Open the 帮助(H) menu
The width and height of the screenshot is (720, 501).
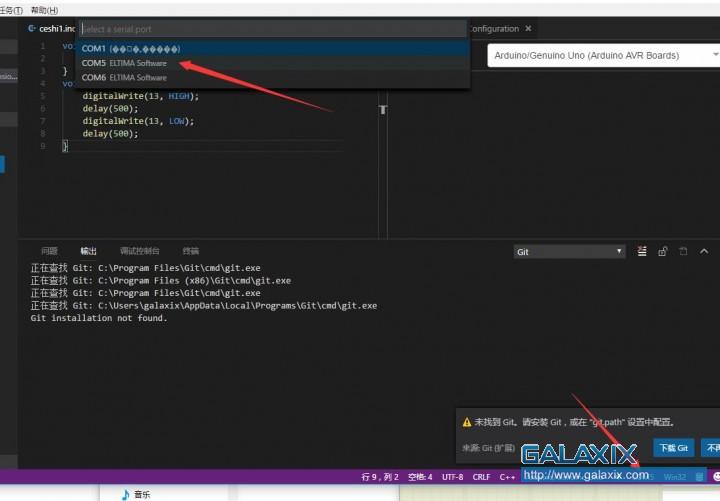[45, 9]
